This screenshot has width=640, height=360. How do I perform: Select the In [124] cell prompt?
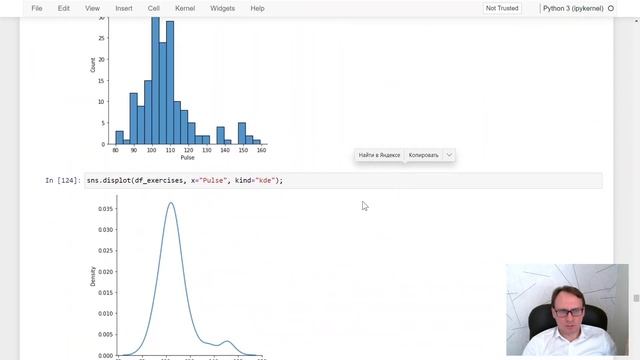[x=63, y=180]
